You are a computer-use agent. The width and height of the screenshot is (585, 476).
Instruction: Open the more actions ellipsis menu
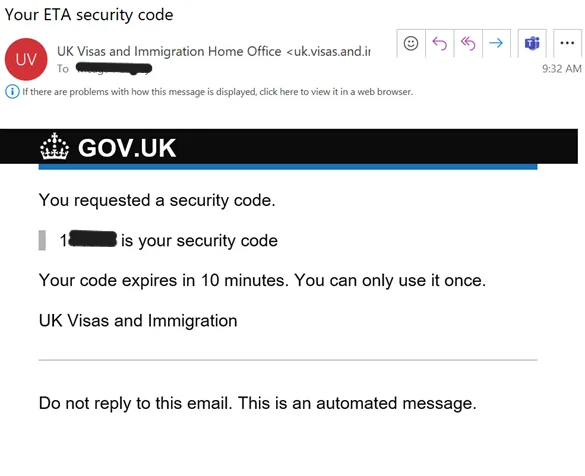point(567,43)
